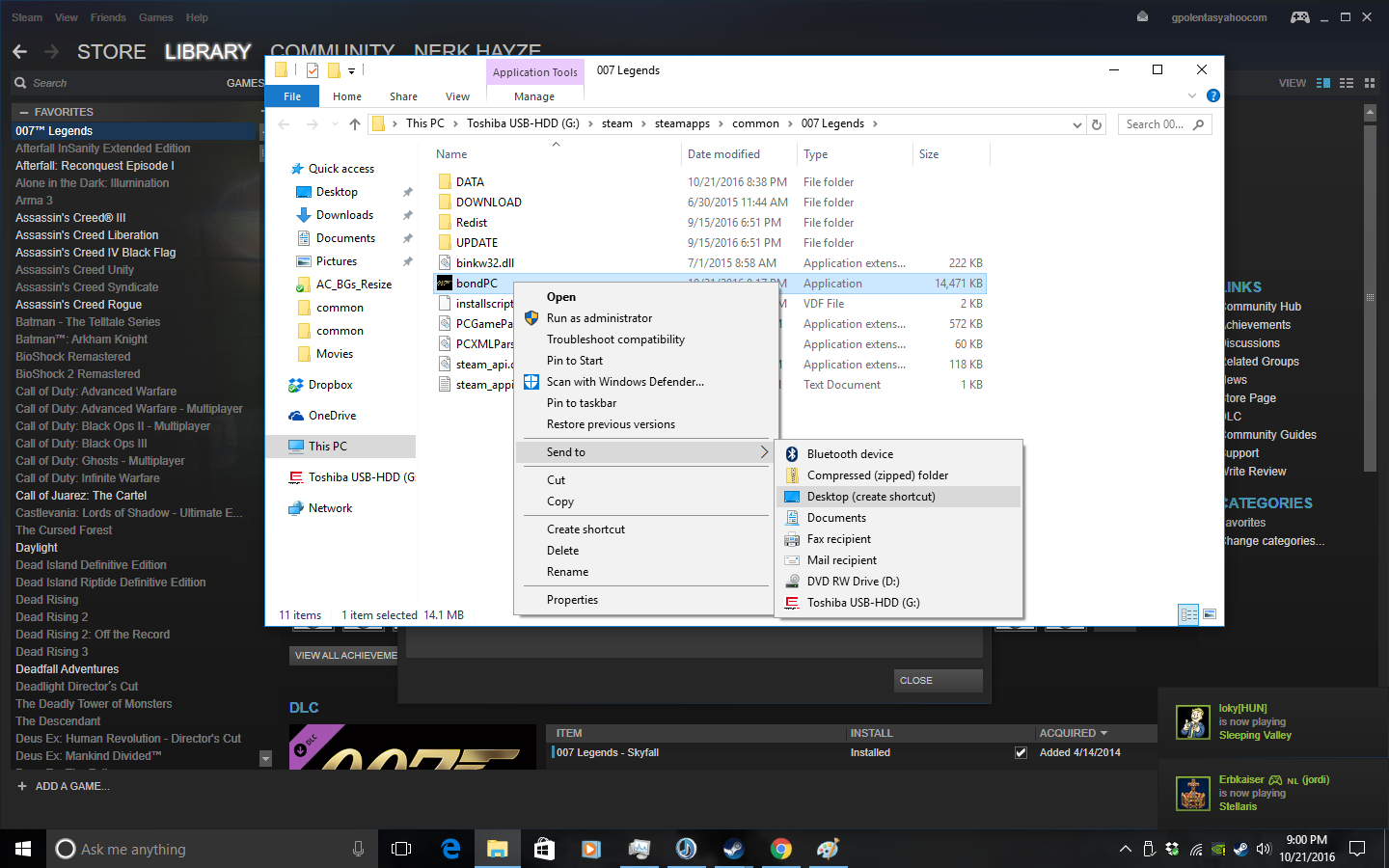
Task: Switch Explorer to details view layout
Action: (x=1189, y=614)
